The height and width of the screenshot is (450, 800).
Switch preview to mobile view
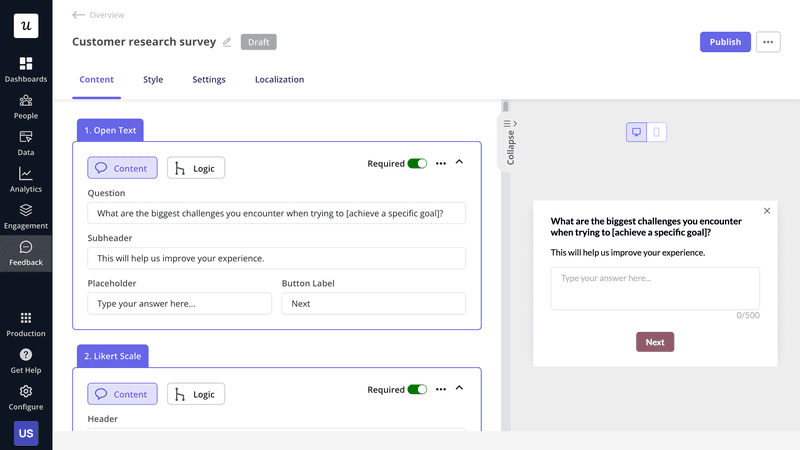[657, 132]
